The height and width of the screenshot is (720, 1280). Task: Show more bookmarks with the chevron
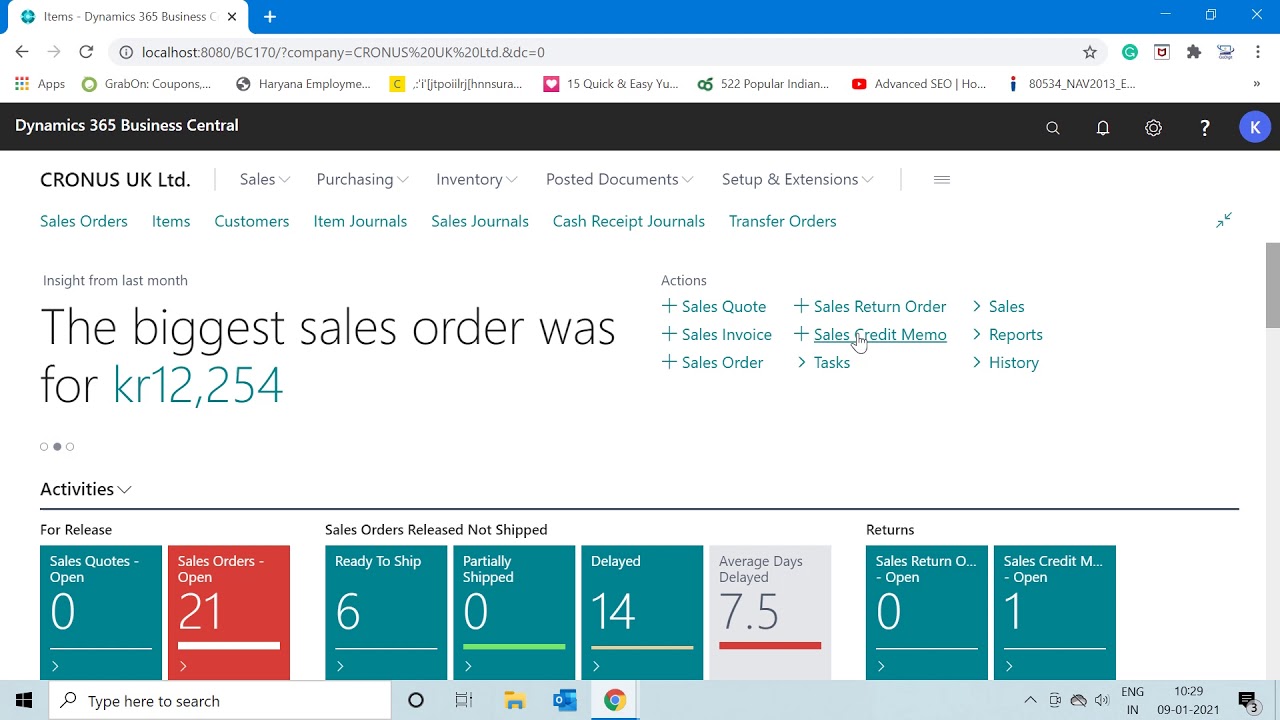(1257, 84)
